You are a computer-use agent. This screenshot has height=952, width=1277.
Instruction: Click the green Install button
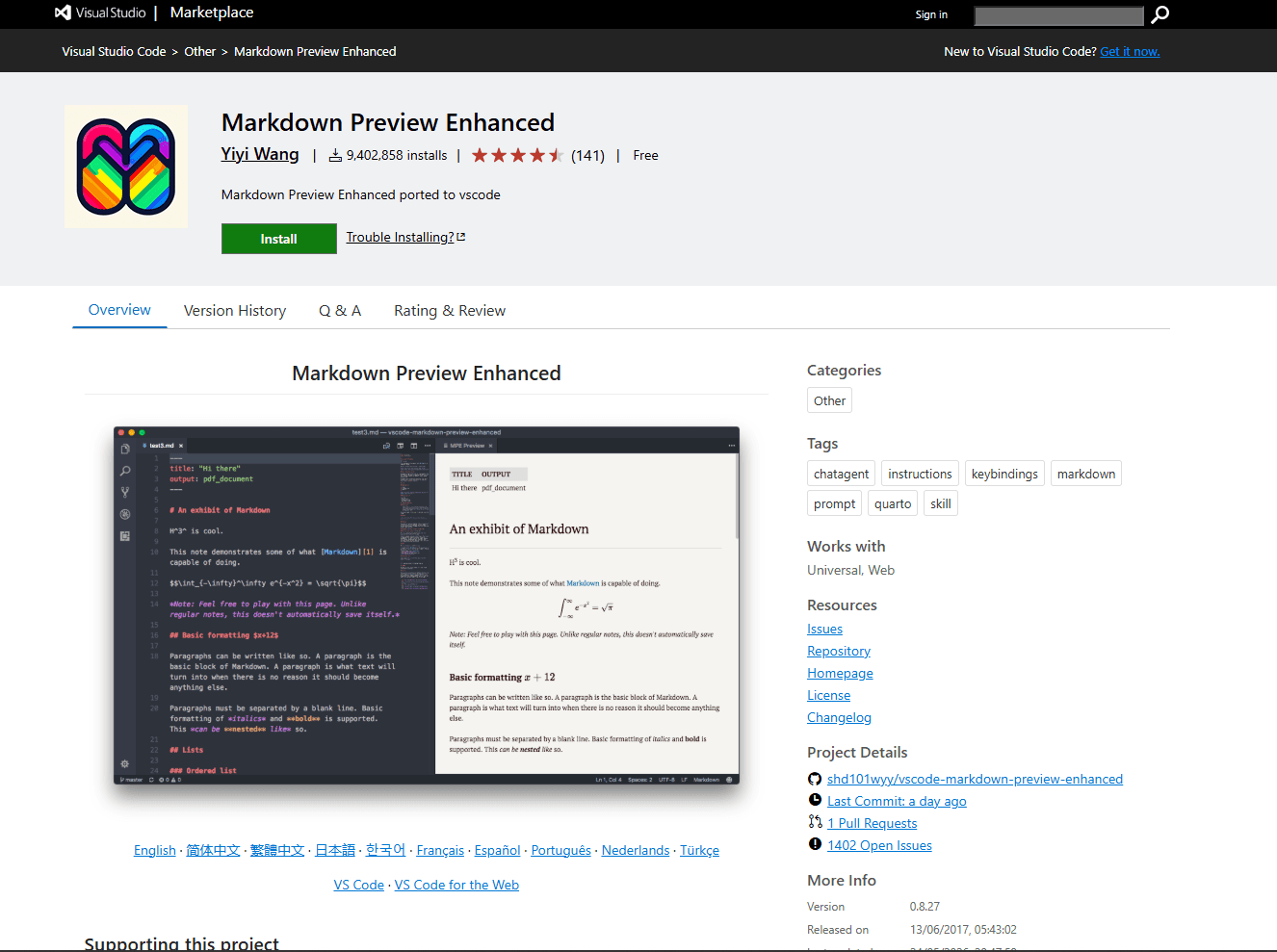click(x=279, y=239)
